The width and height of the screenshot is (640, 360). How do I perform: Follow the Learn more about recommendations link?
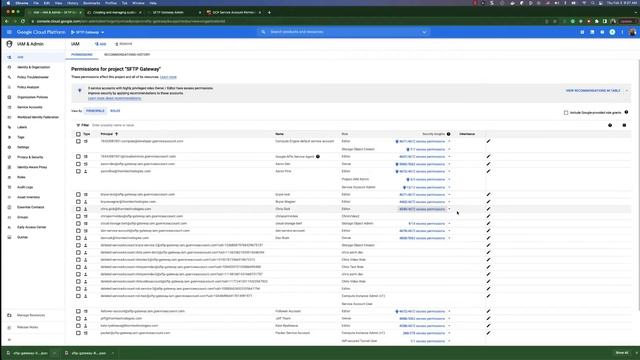click(114, 98)
